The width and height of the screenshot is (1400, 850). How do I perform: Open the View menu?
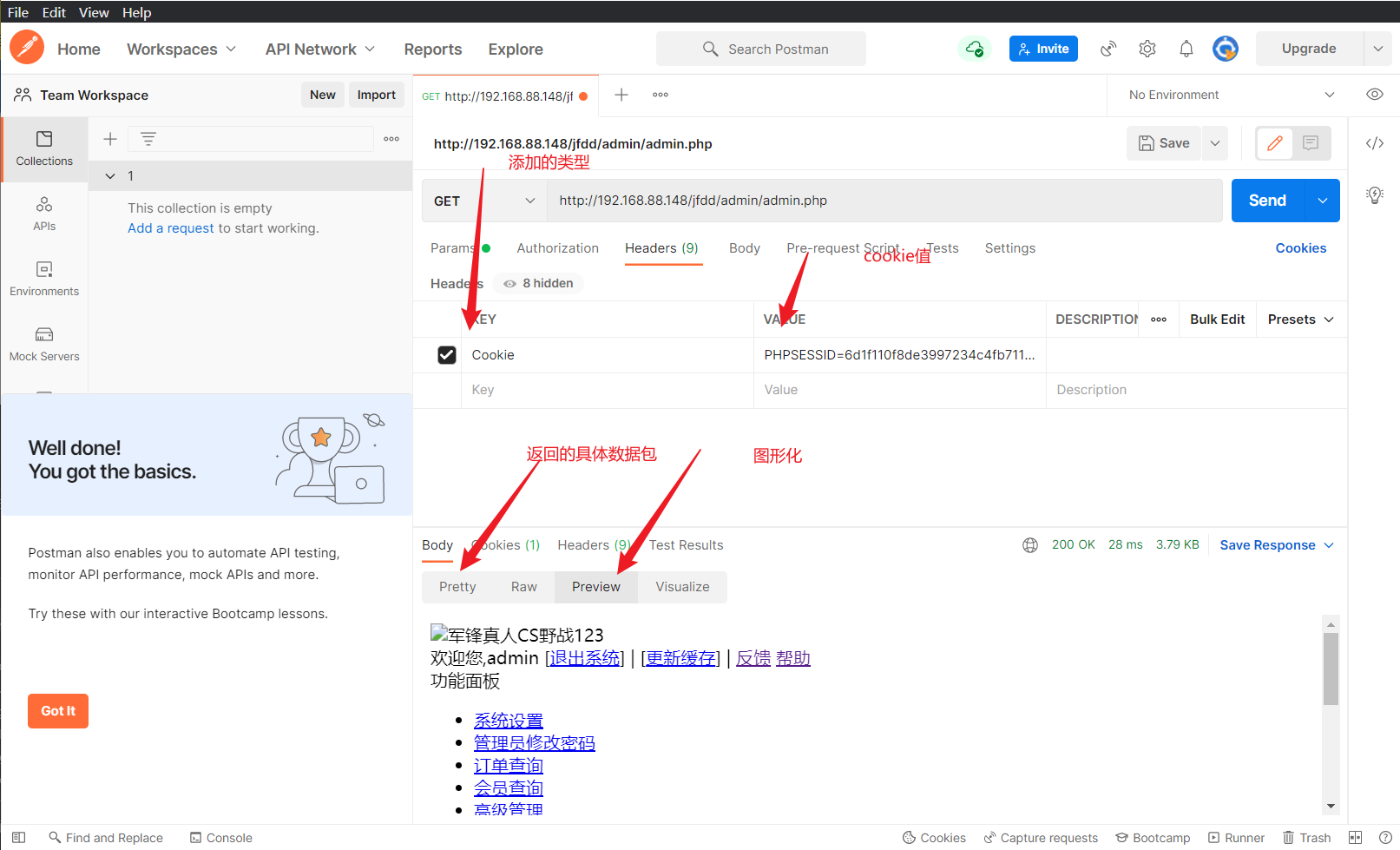pyautogui.click(x=94, y=12)
